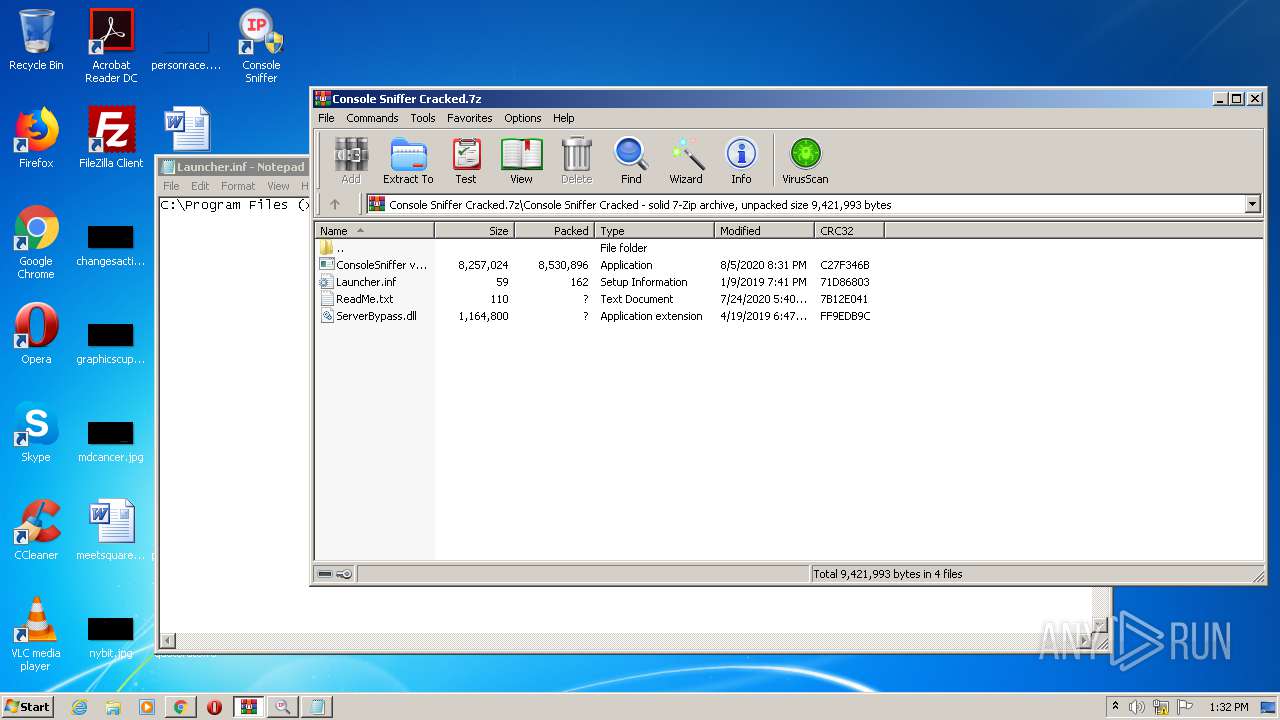The image size is (1280, 720).
Task: Open the WinRAR Help menu
Action: click(563, 118)
